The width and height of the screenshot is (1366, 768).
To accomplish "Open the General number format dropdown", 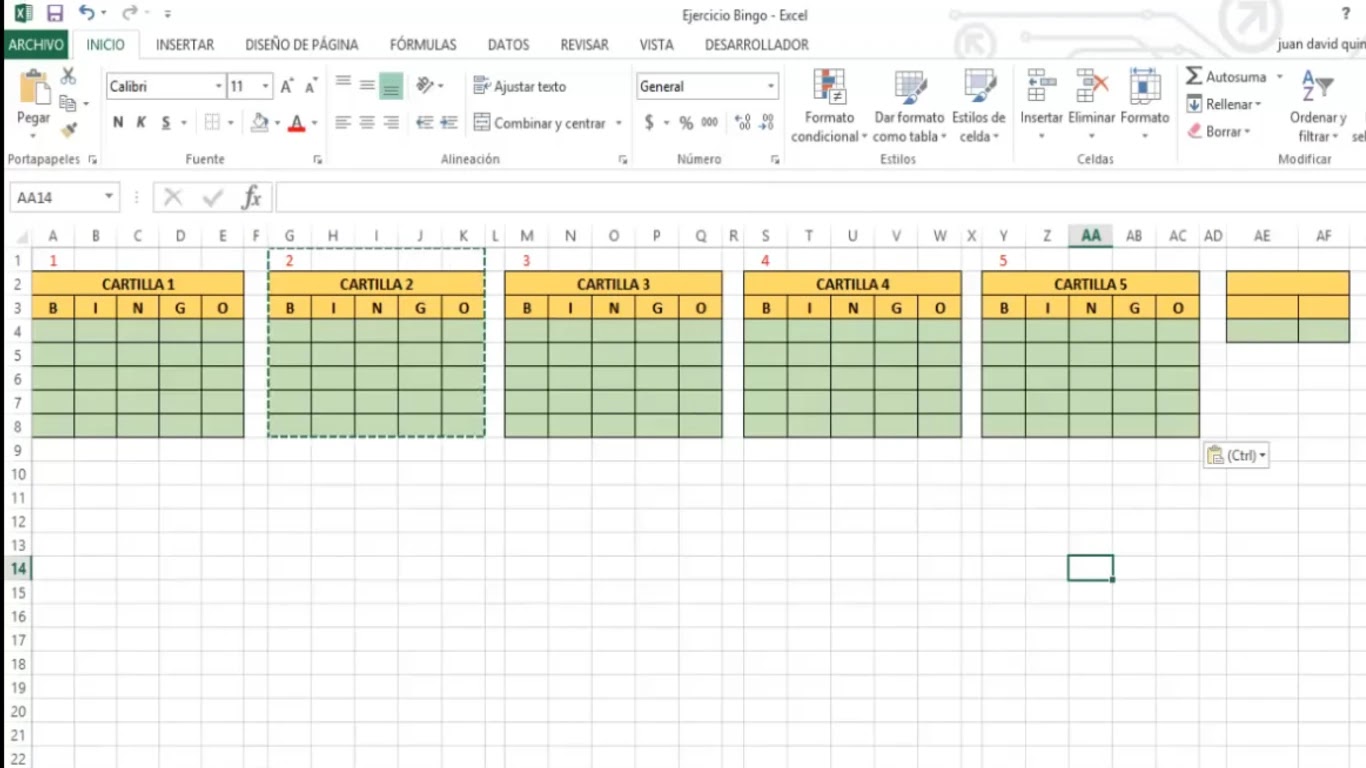I will point(771,87).
